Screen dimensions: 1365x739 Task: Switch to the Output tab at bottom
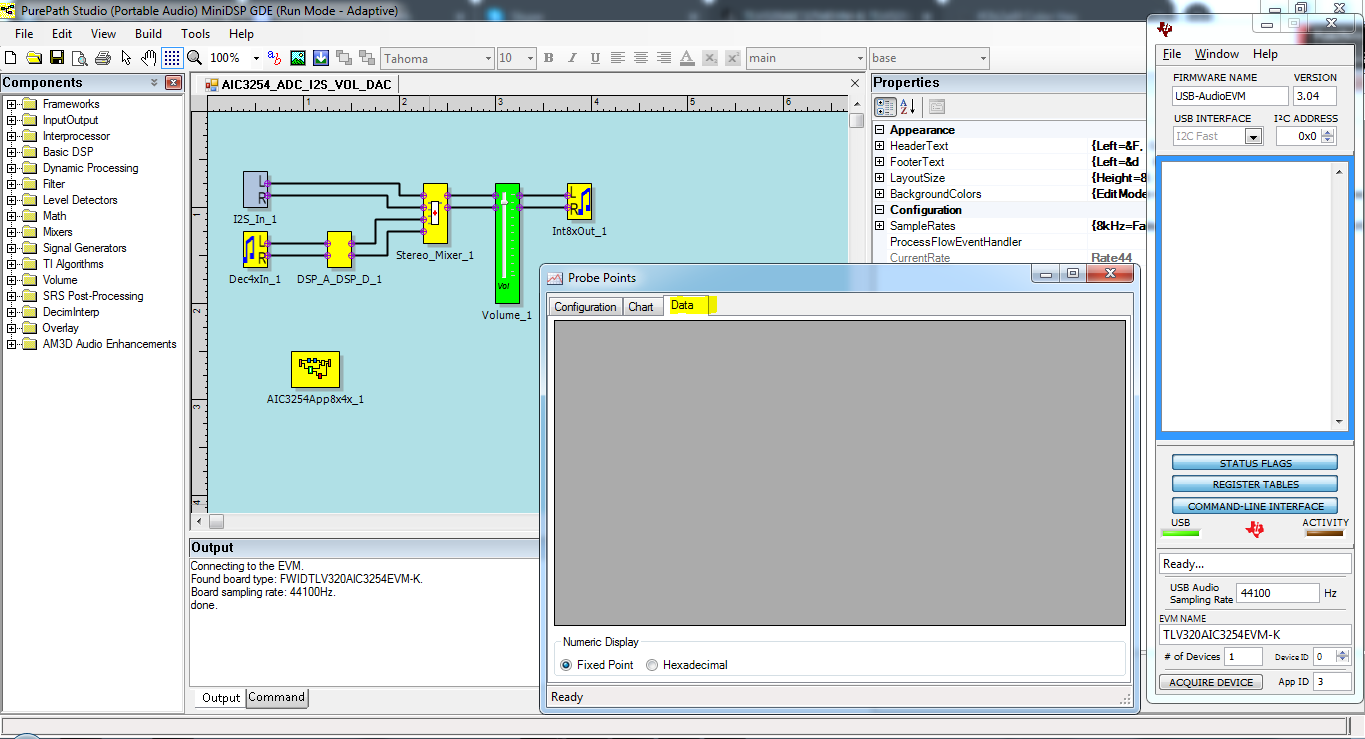point(221,698)
